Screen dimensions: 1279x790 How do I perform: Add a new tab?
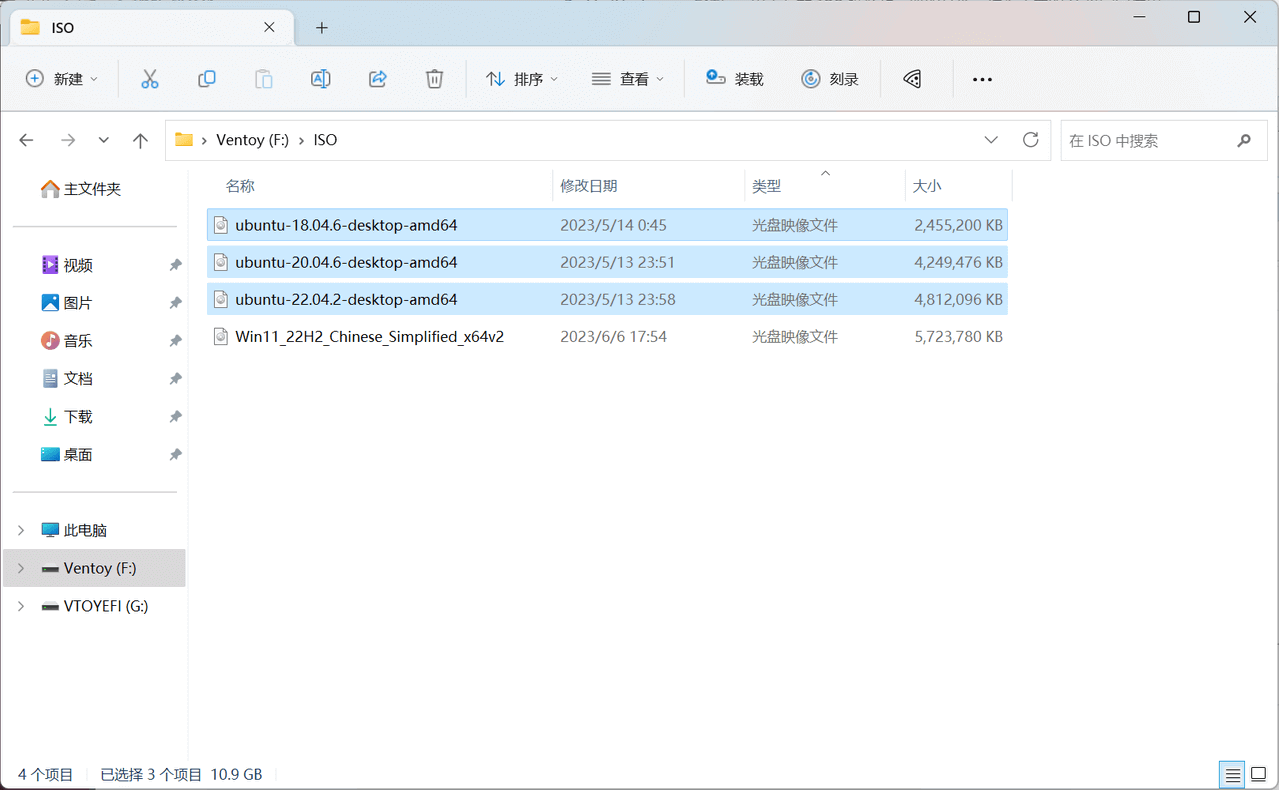[321, 27]
